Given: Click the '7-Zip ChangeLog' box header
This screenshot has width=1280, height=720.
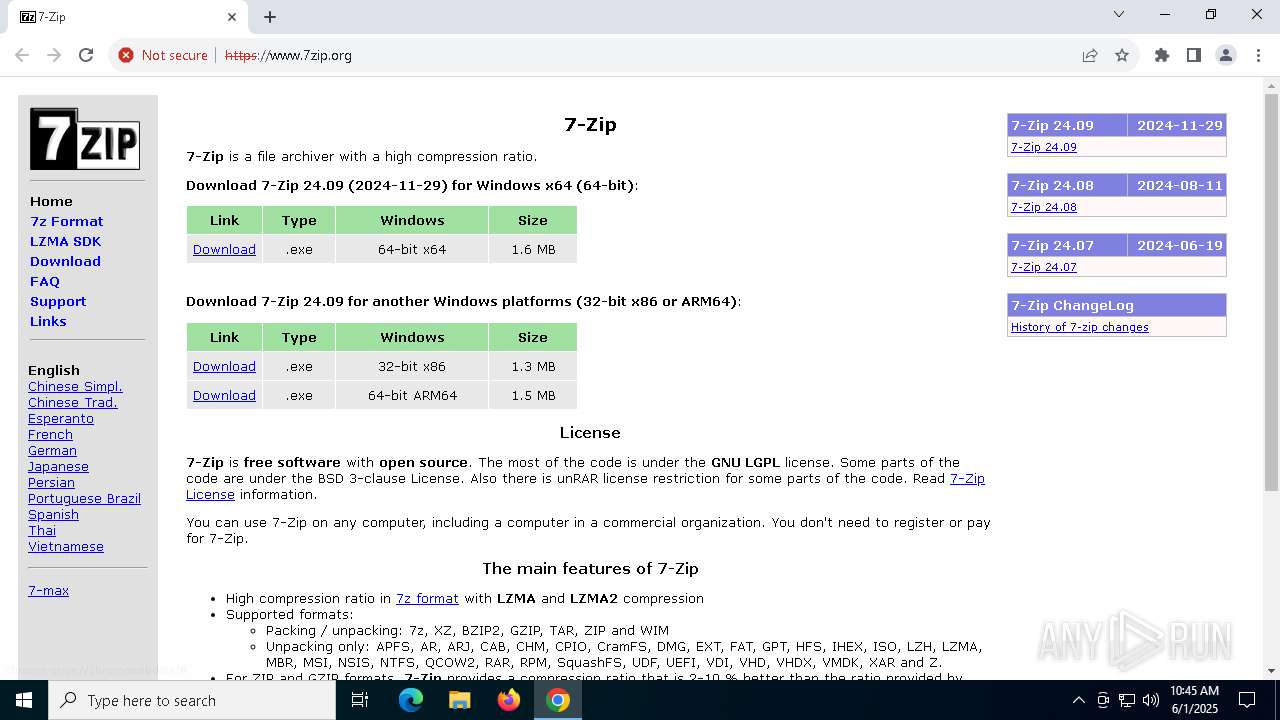Looking at the screenshot, I should pyautogui.click(x=1117, y=305).
